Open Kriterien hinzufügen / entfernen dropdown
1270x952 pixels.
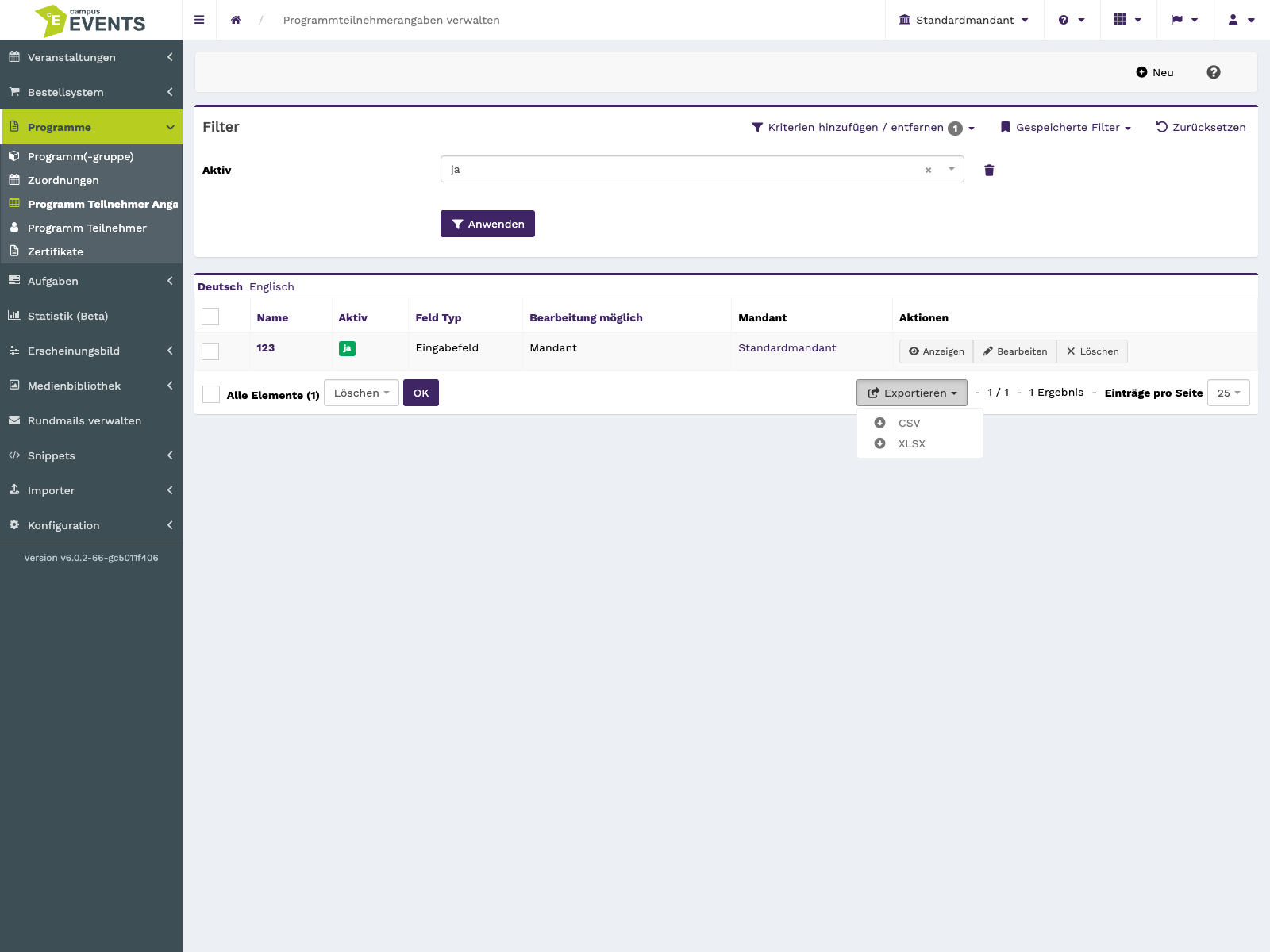click(x=863, y=127)
